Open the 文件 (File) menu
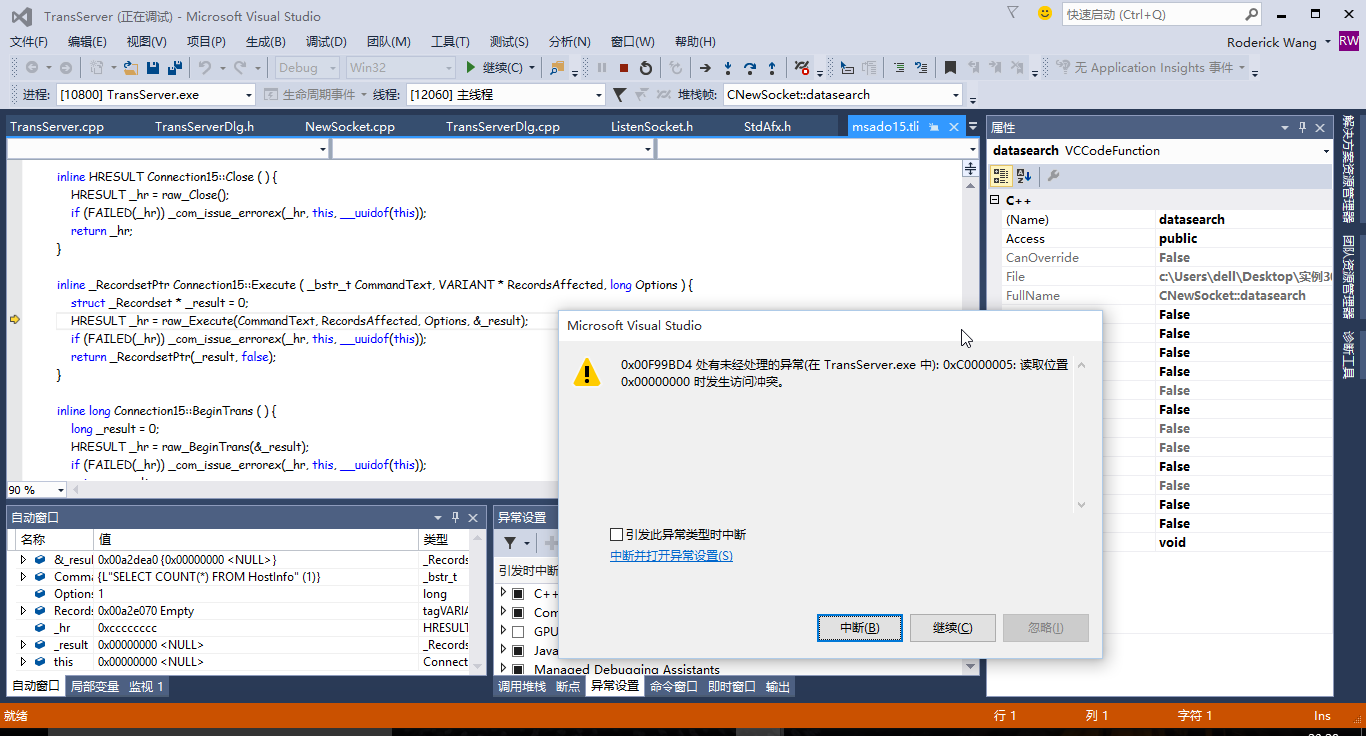This screenshot has height=736, width=1366. 29,41
